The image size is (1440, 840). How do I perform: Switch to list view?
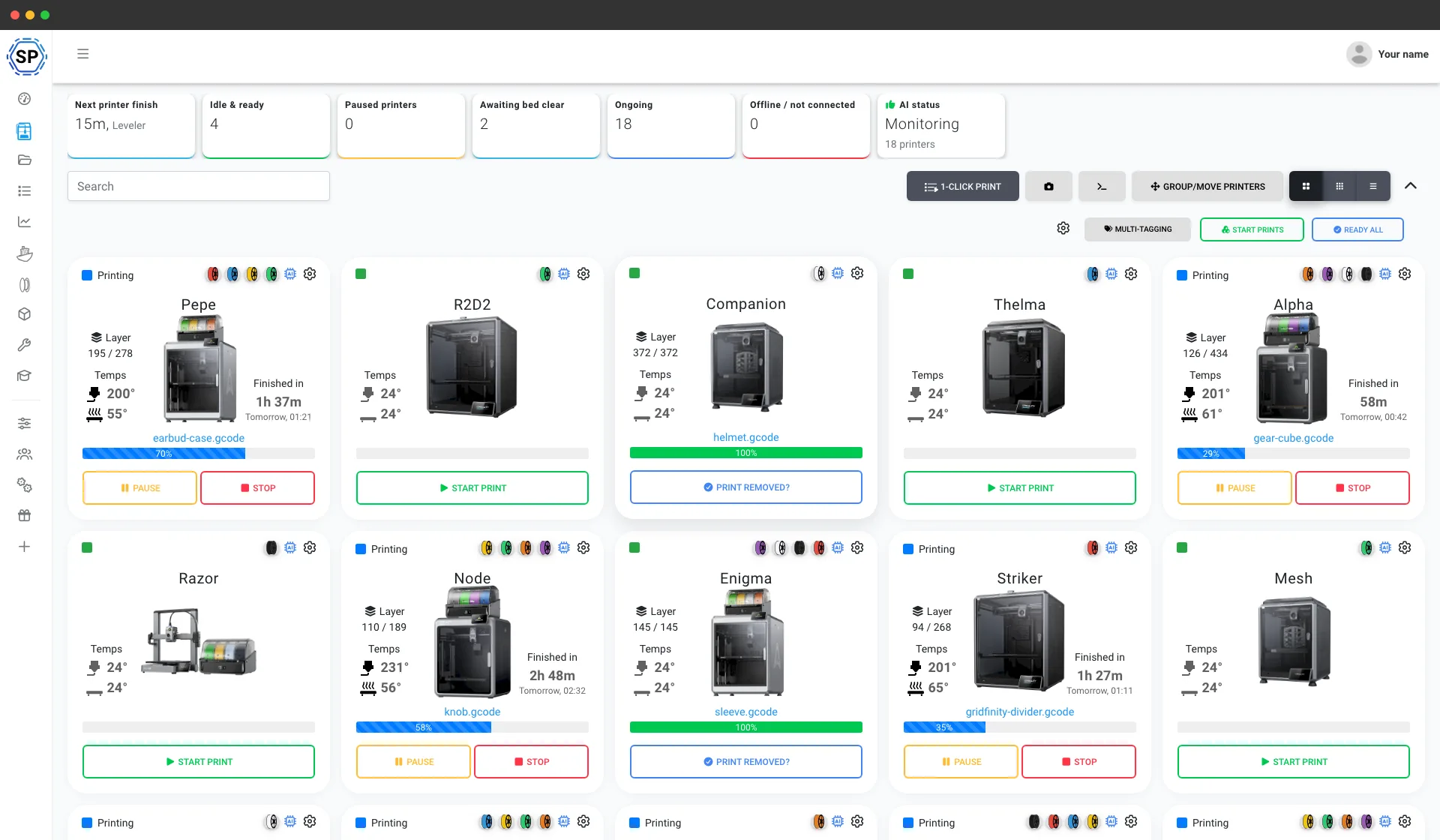coord(1373,186)
